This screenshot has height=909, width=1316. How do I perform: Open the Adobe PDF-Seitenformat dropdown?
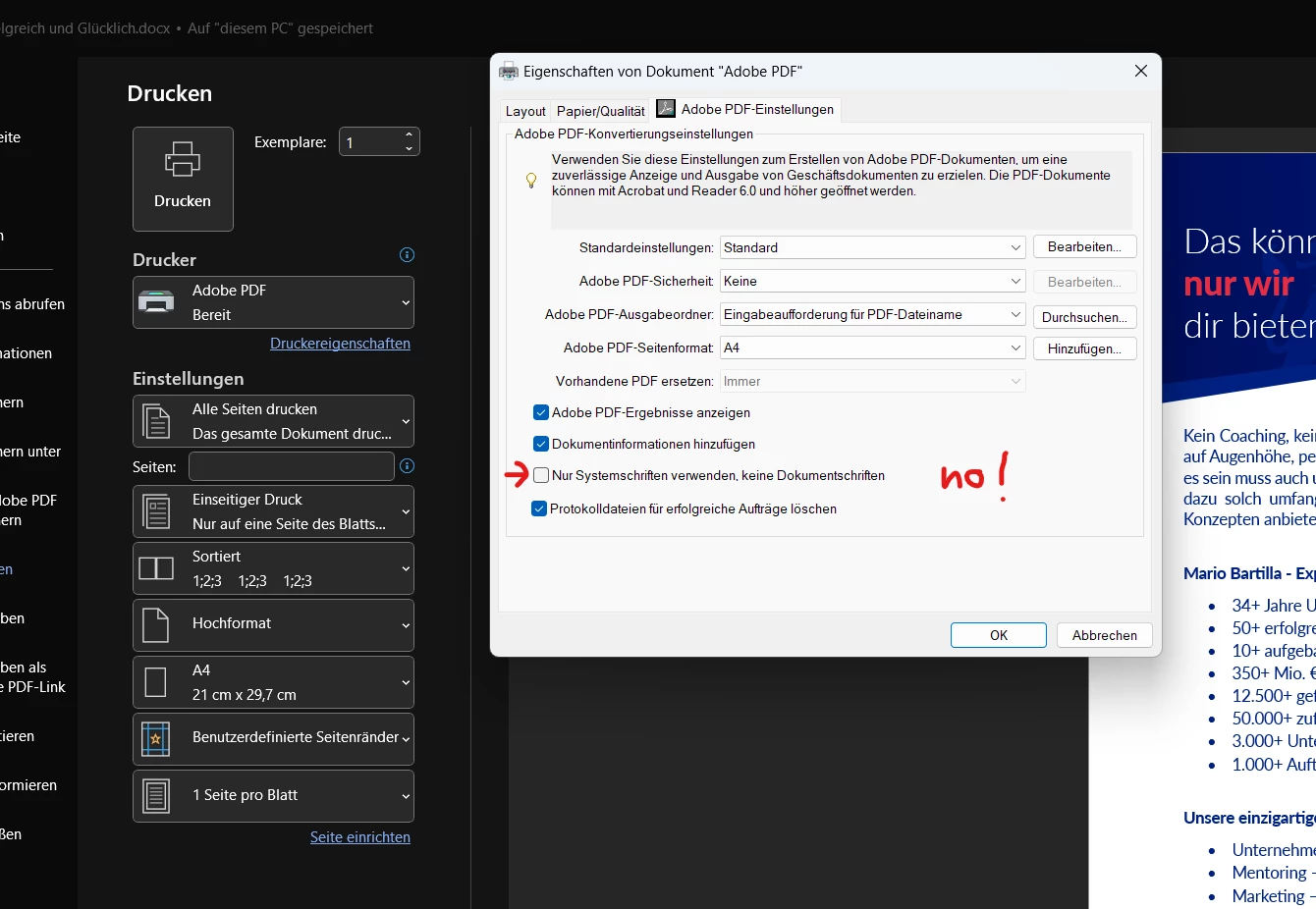[x=873, y=348]
